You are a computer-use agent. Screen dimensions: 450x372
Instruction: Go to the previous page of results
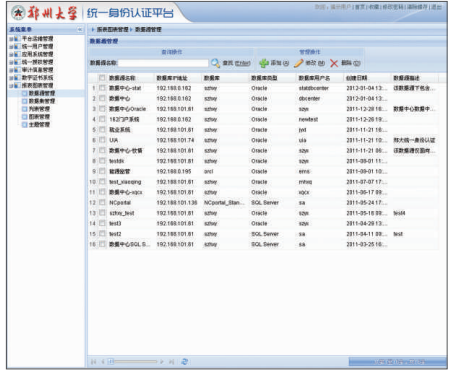[103, 362]
